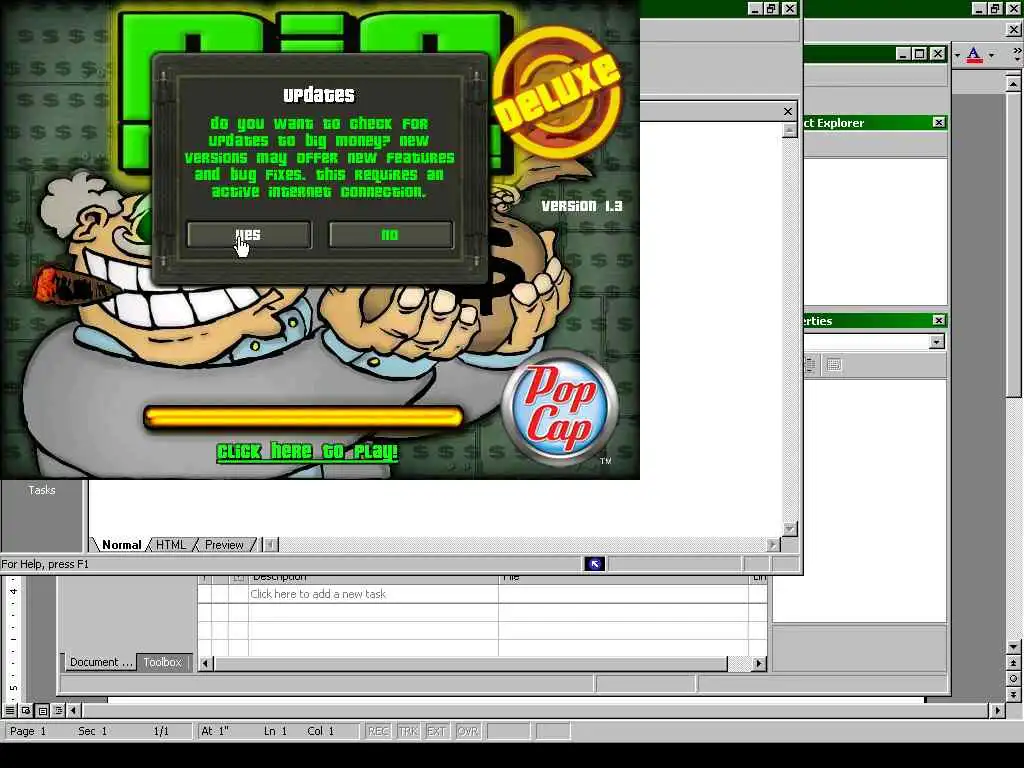This screenshot has height=768, width=1024.
Task: Click '1/1' page count in status bar
Action: (161, 731)
